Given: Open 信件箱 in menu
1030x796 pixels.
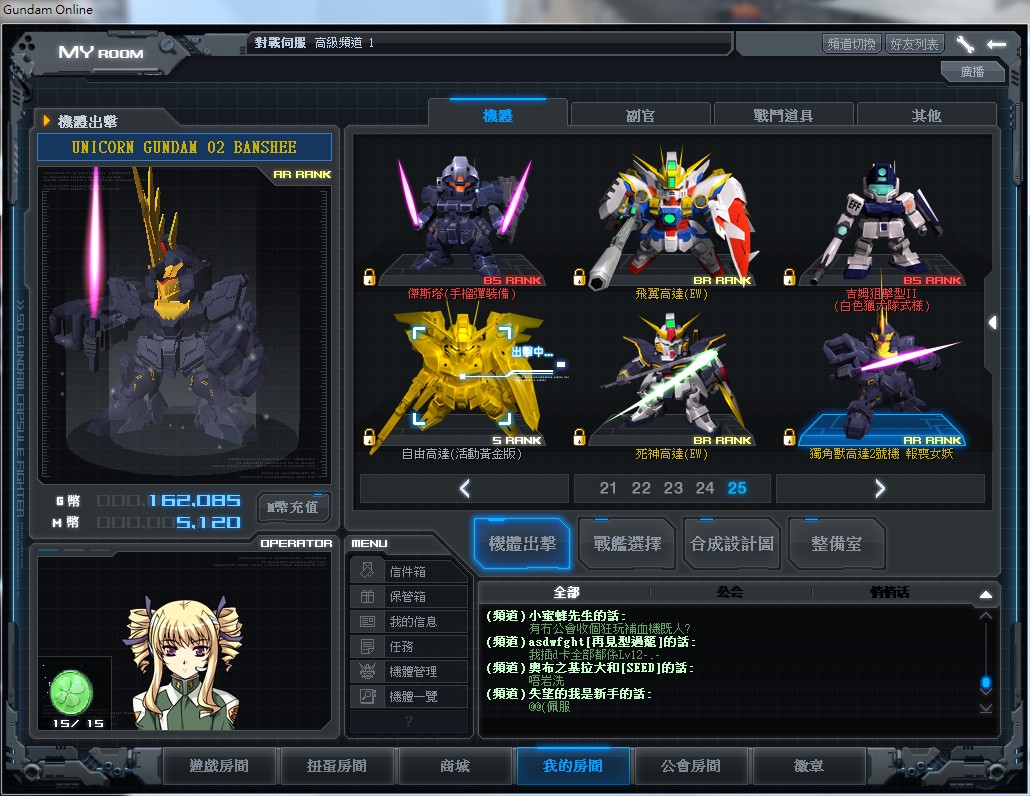Looking at the screenshot, I should pos(409,571).
